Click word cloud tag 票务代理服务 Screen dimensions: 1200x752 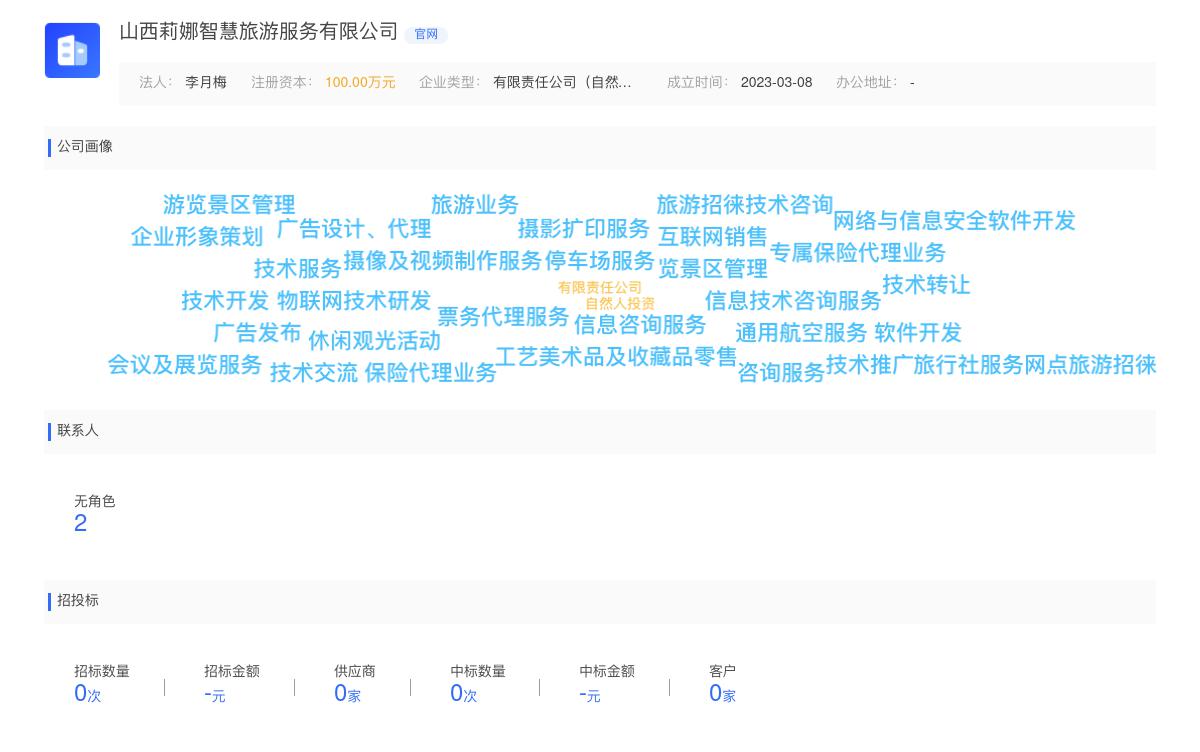503,317
